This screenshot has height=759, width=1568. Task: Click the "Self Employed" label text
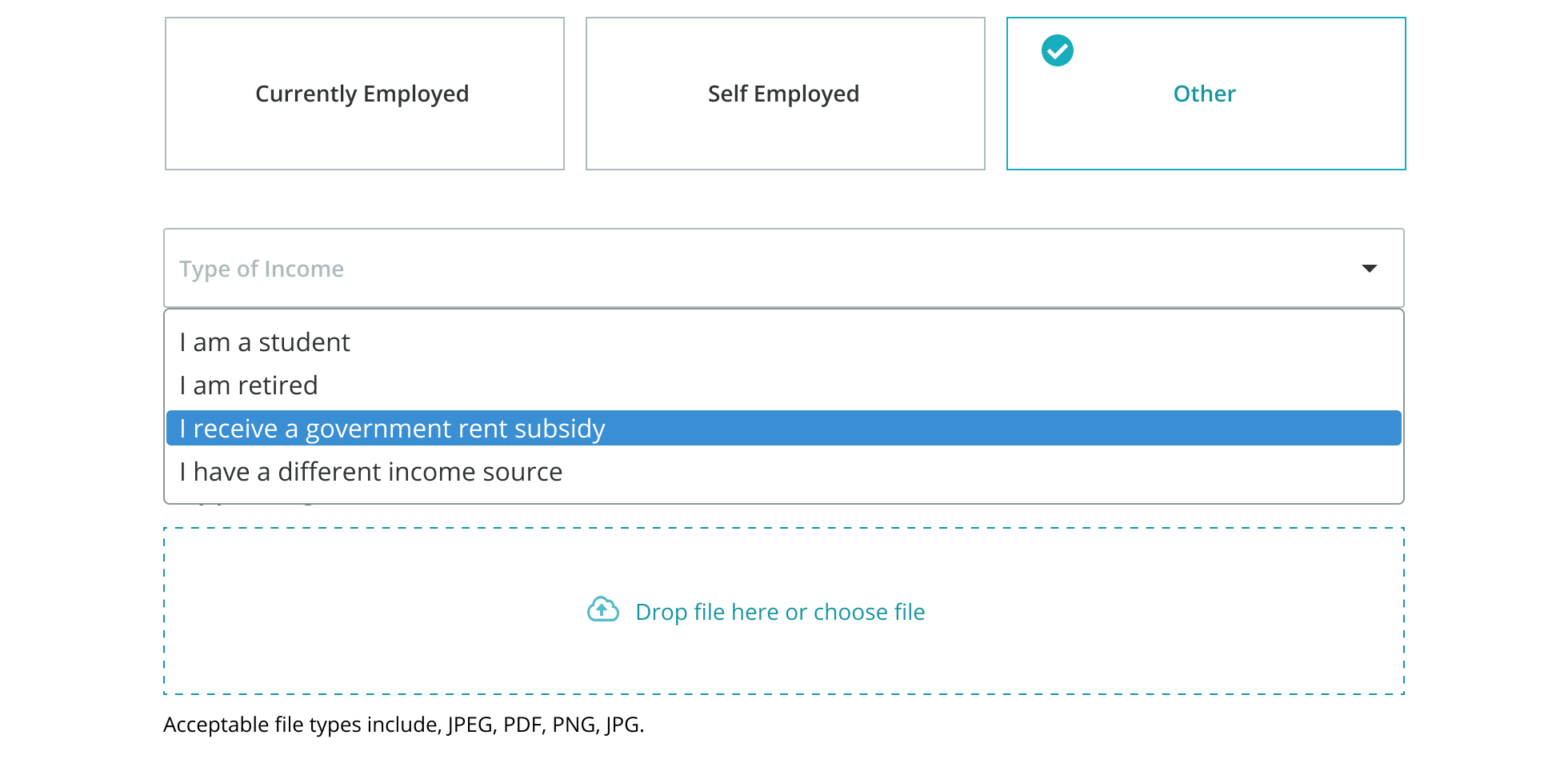point(783,94)
